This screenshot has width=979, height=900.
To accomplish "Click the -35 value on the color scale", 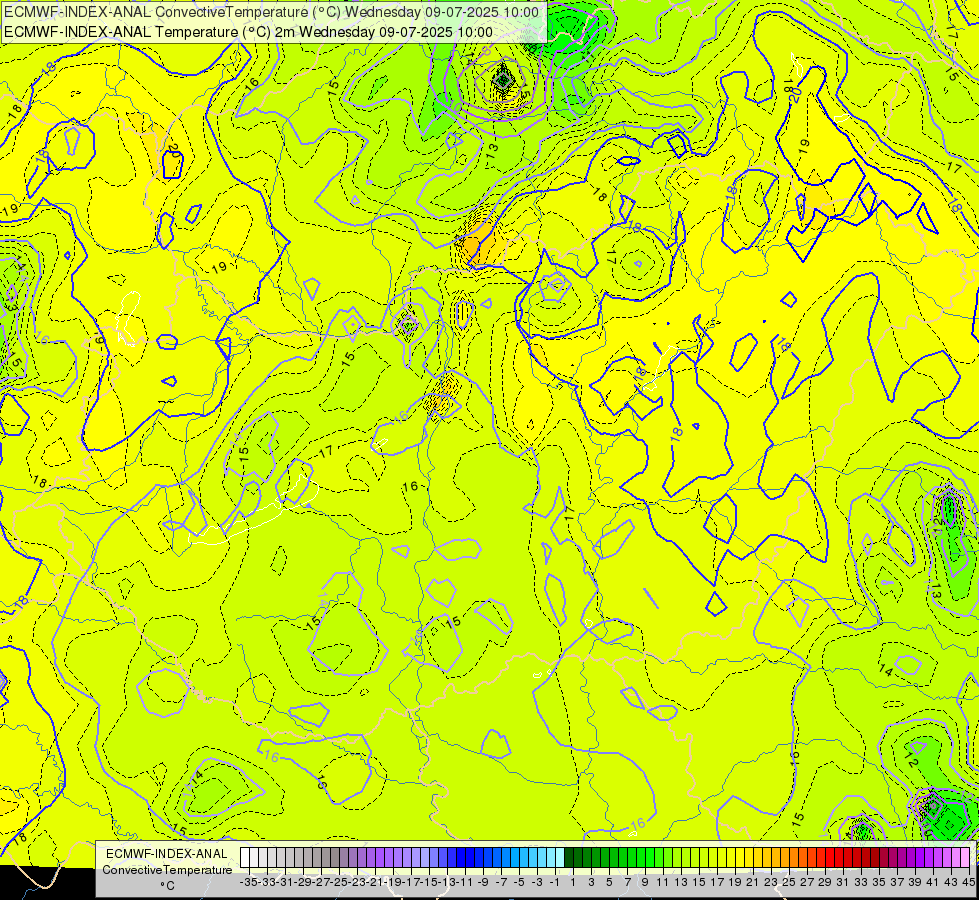I will (249, 882).
